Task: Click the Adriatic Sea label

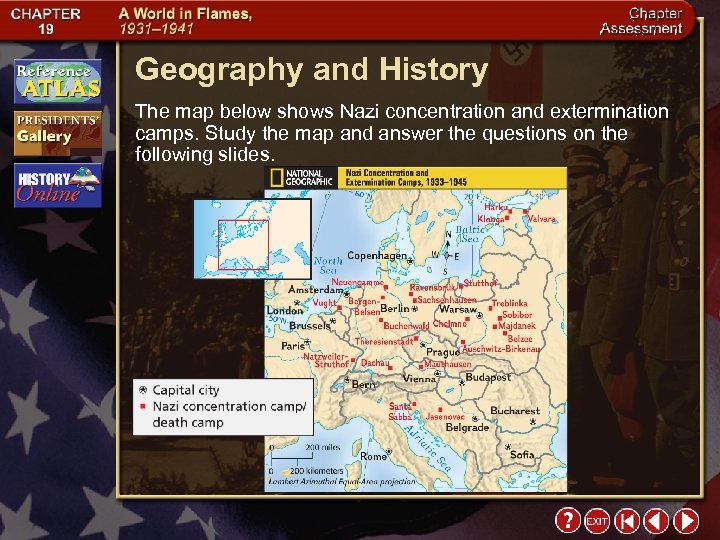Action: point(427,448)
